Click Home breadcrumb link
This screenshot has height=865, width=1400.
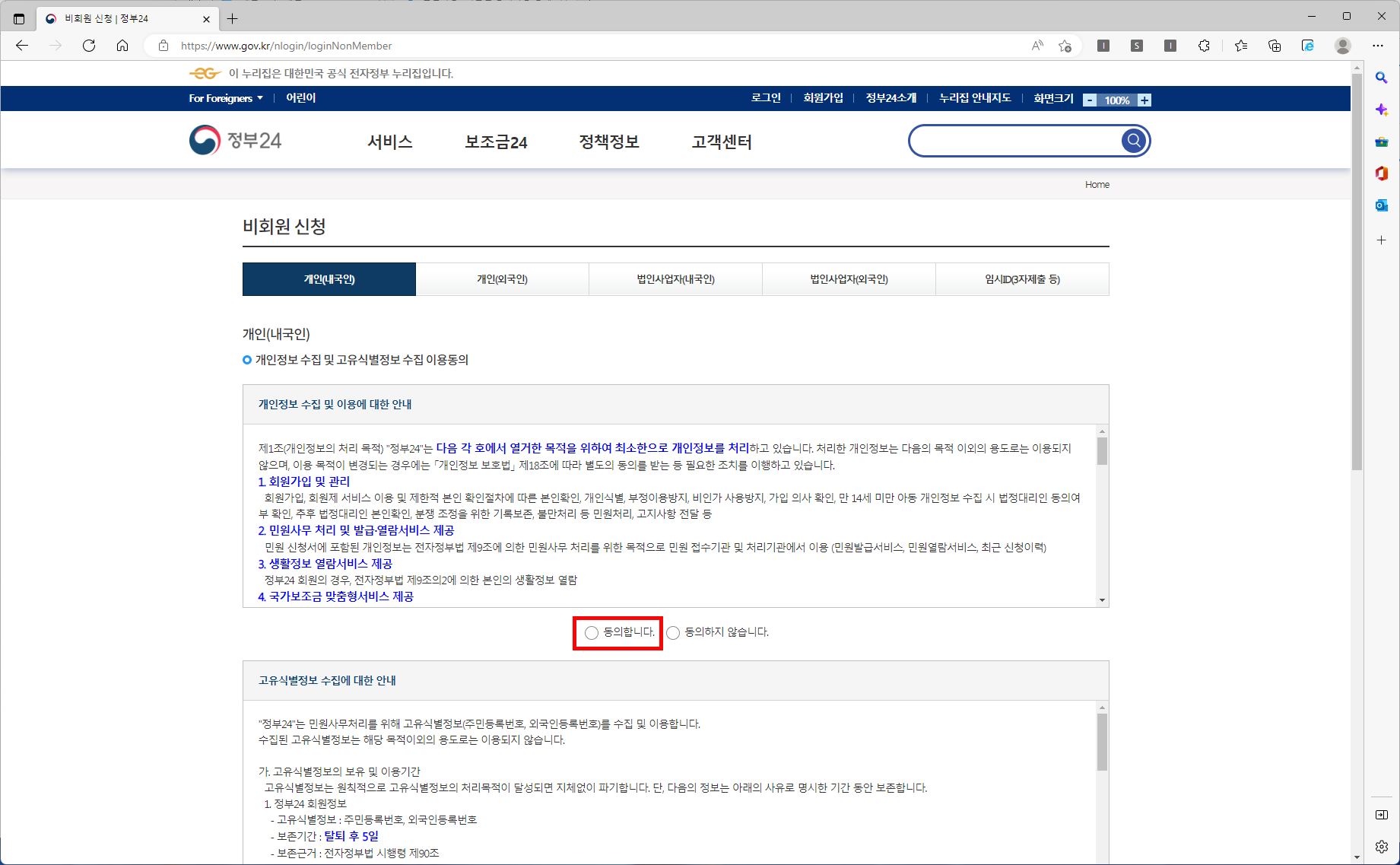(1097, 185)
